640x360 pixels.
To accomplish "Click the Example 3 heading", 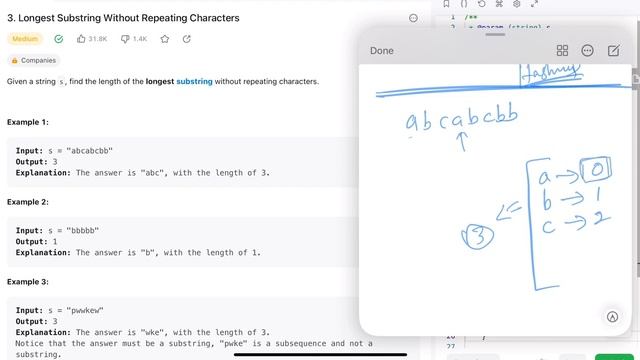I will (x=28, y=282).
